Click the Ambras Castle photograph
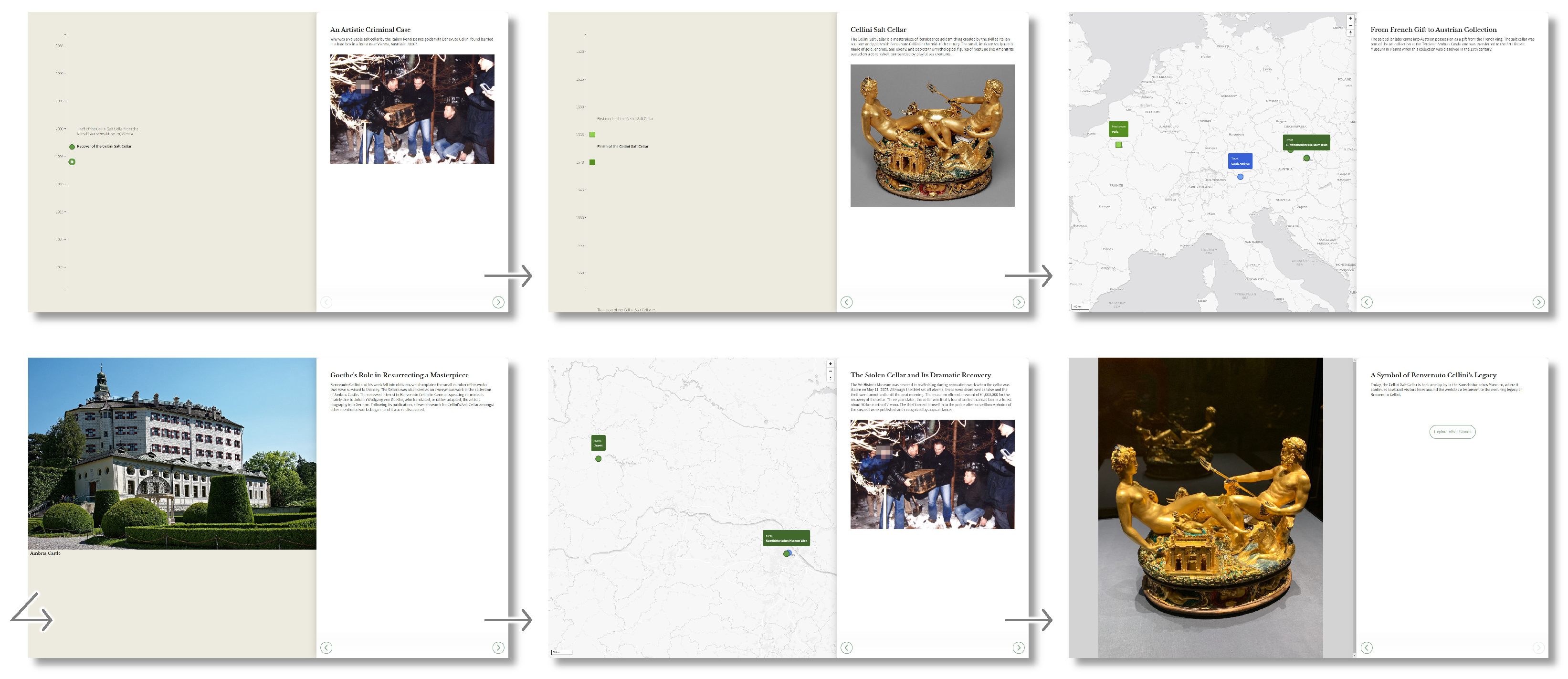Image resolution: width=1568 pixels, height=679 pixels. (172, 454)
